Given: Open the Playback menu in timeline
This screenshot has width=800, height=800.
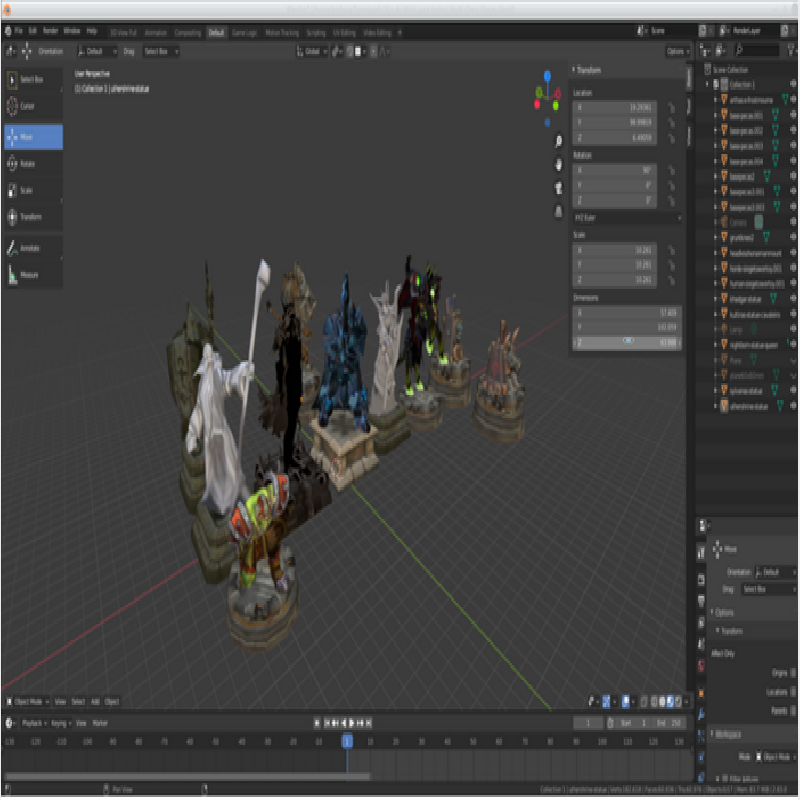Looking at the screenshot, I should [34, 723].
